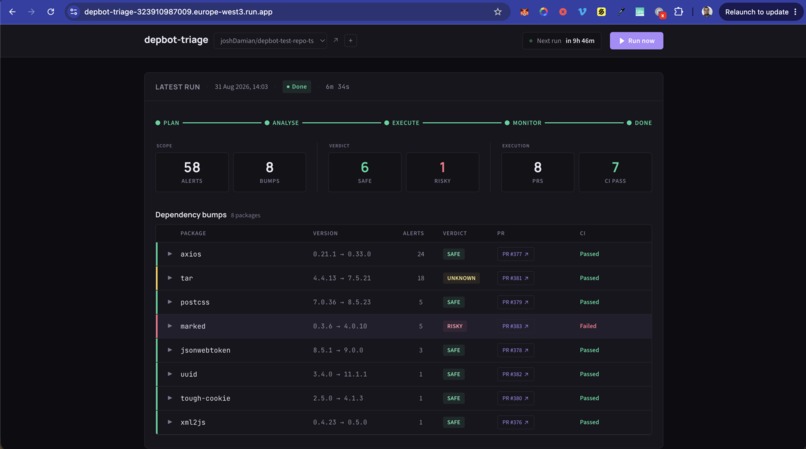Click the PACKAGE column header

(193, 234)
